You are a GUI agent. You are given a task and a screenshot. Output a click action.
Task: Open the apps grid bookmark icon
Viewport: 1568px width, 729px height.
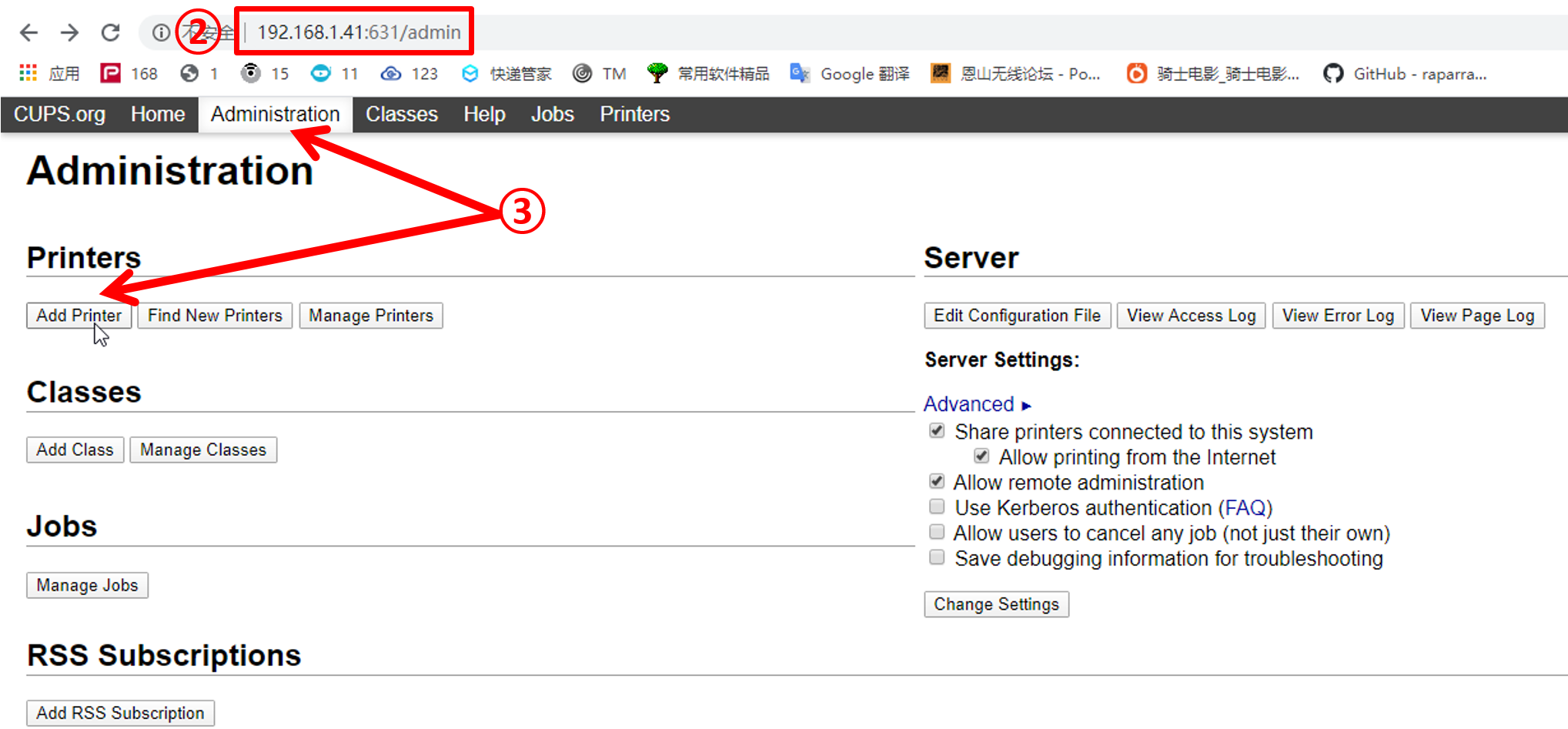pyautogui.click(x=28, y=73)
